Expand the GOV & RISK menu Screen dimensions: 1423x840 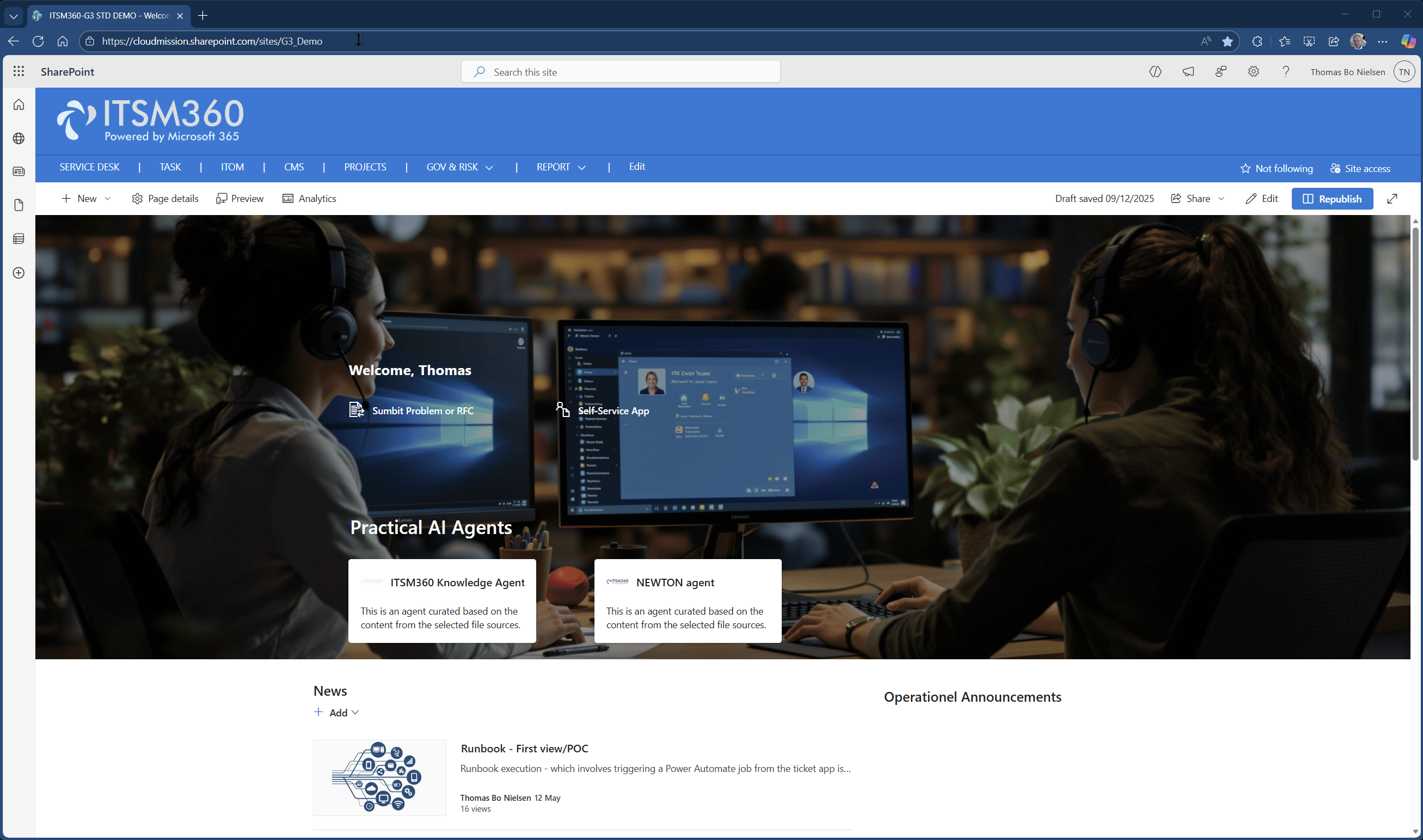click(459, 167)
